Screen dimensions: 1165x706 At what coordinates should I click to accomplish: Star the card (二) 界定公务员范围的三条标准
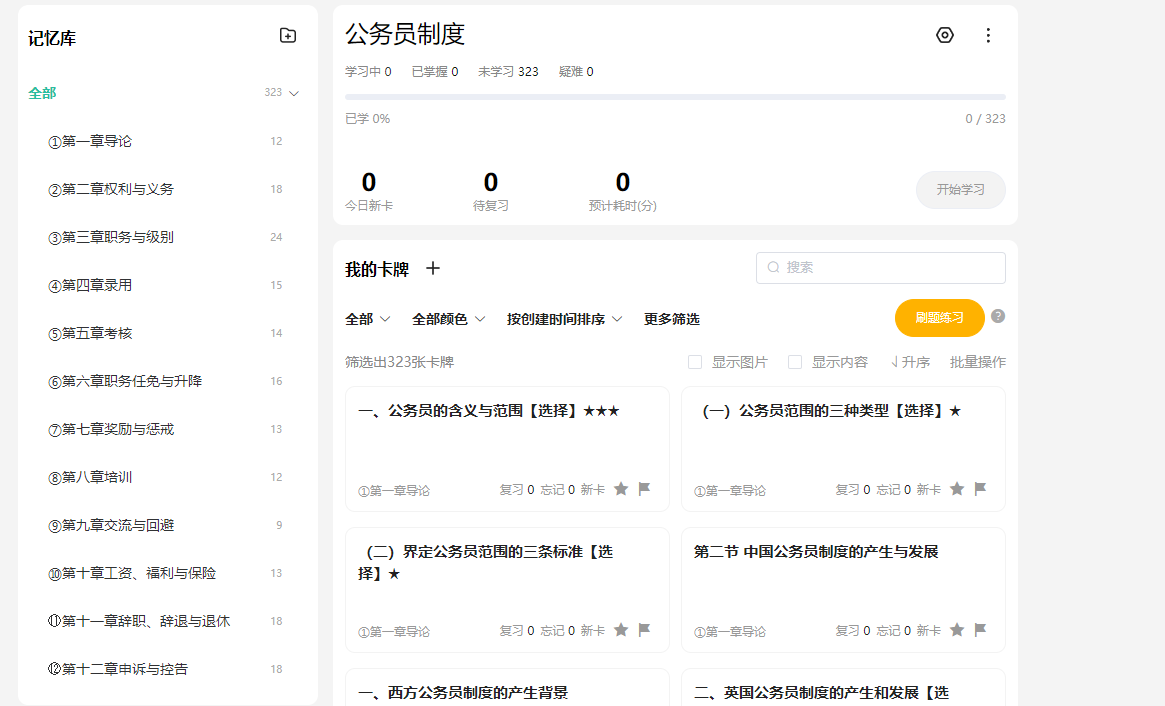(621, 630)
